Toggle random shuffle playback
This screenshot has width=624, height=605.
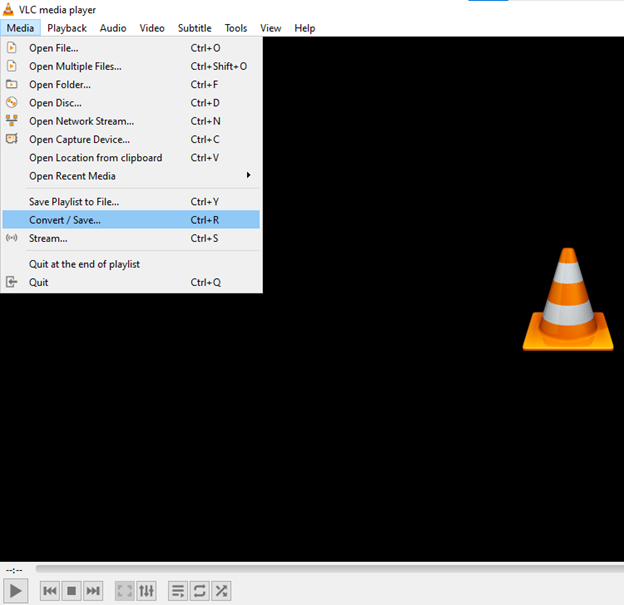pos(221,591)
